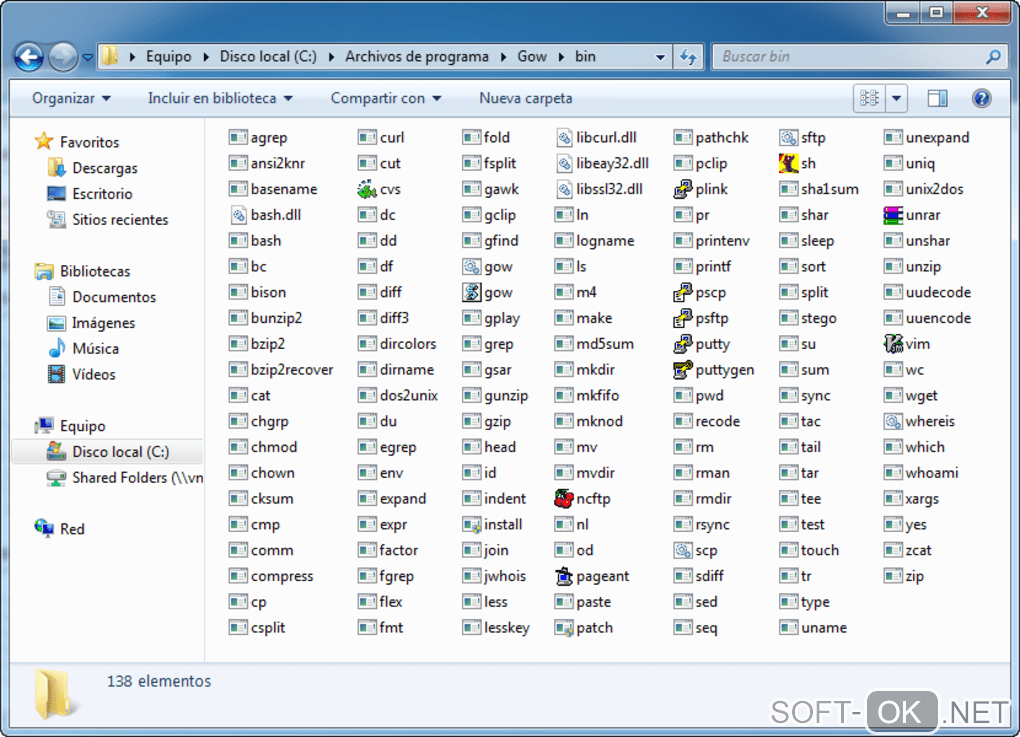Select the dos2unix file

point(398,395)
